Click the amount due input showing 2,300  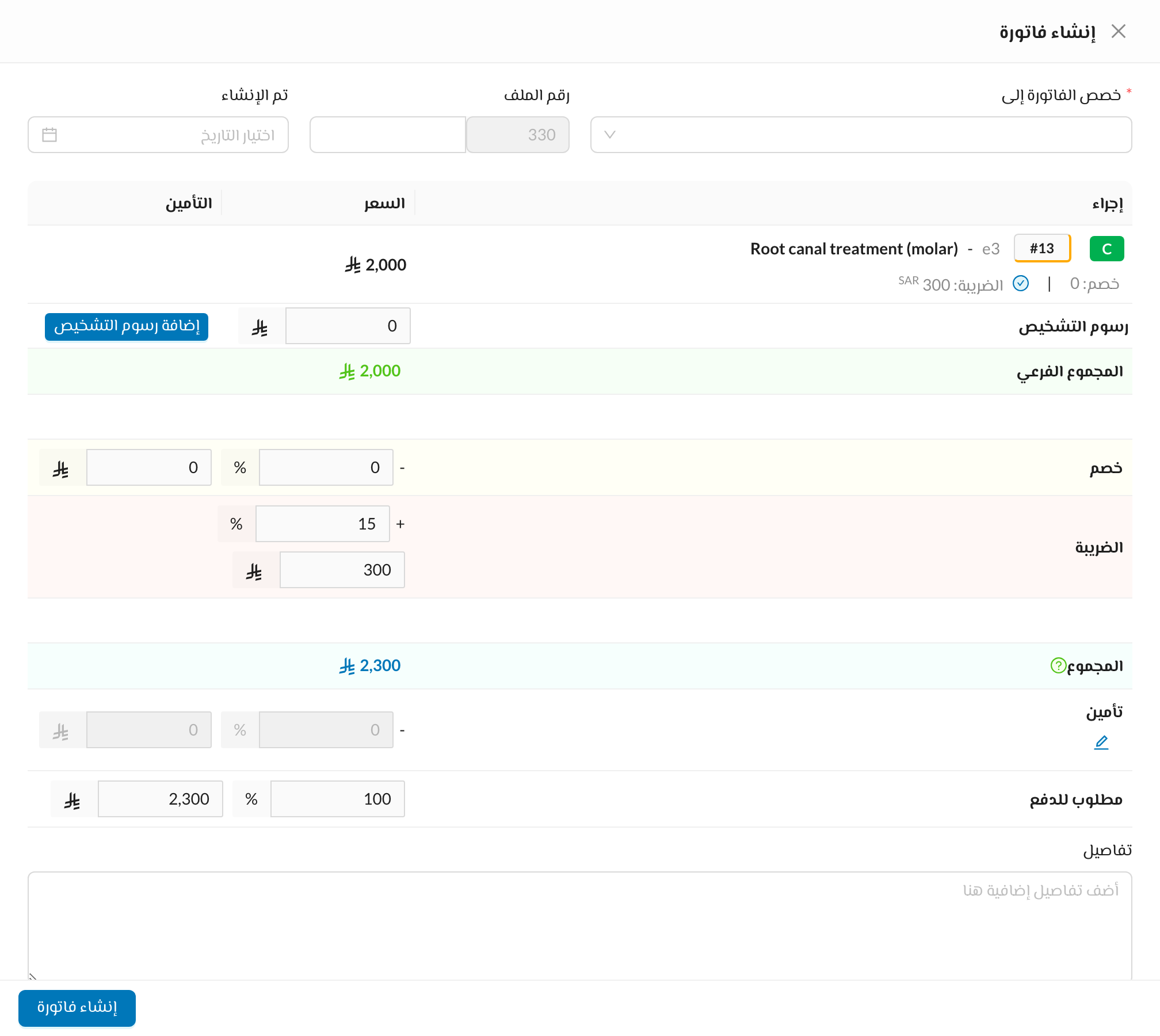161,799
